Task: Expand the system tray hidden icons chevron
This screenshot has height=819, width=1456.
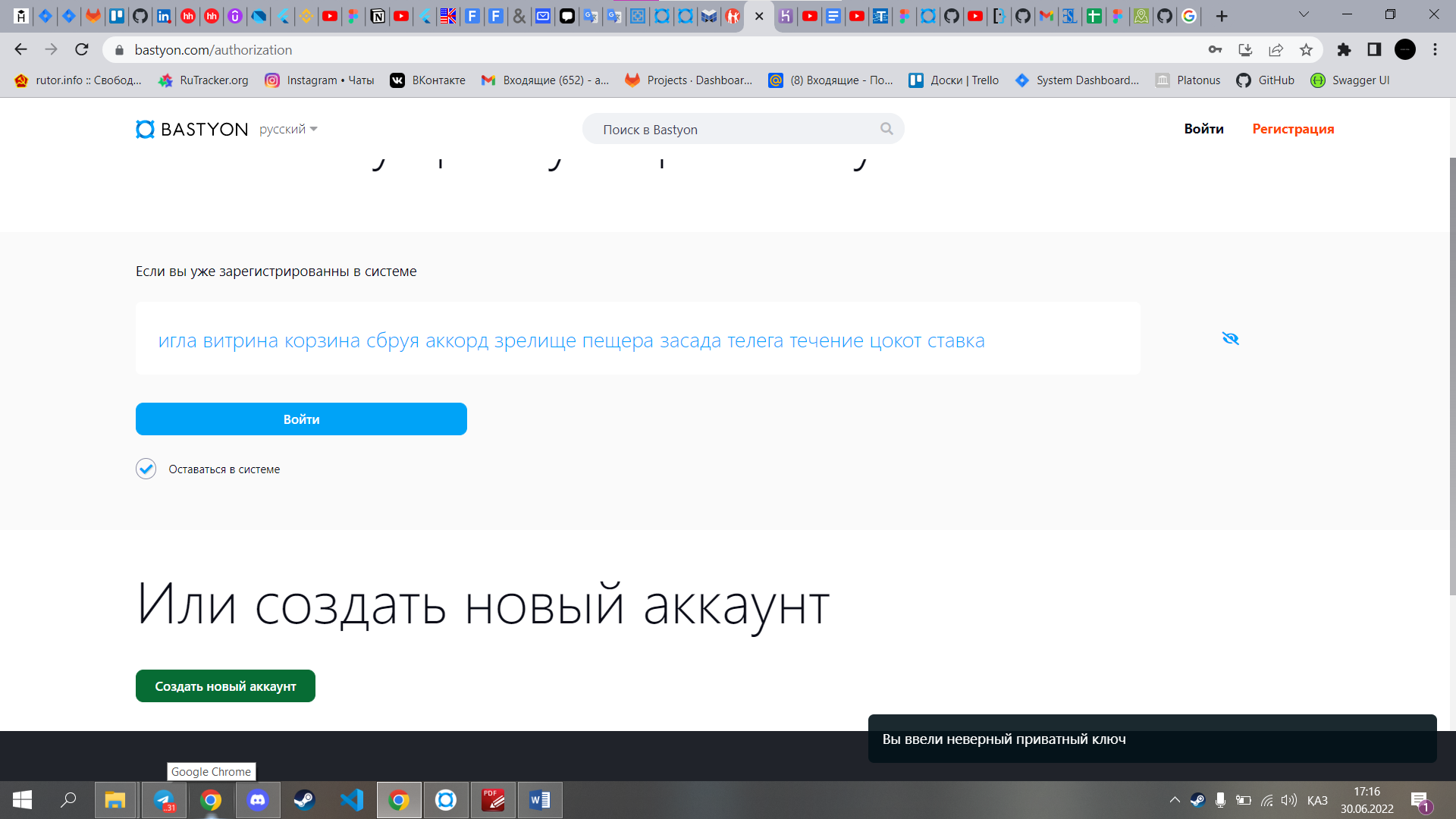Action: point(1175,800)
